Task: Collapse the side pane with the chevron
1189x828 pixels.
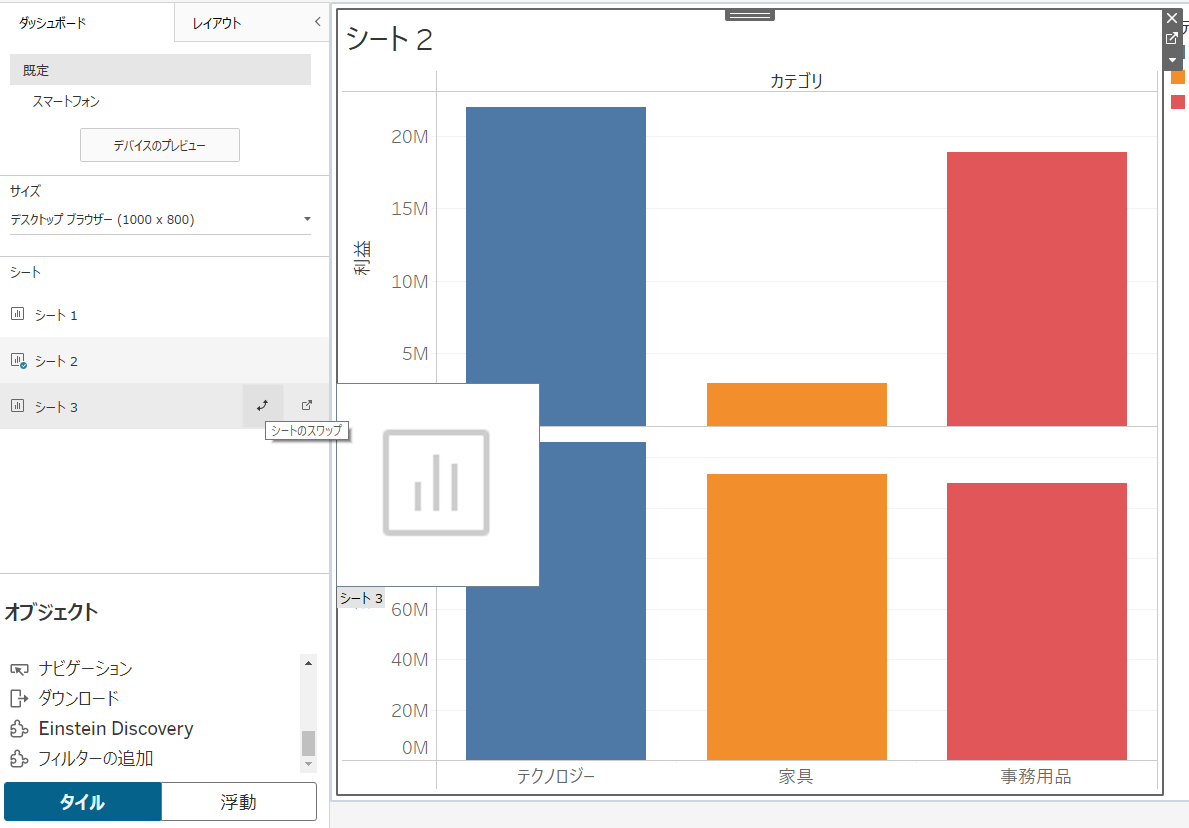Action: [318, 22]
